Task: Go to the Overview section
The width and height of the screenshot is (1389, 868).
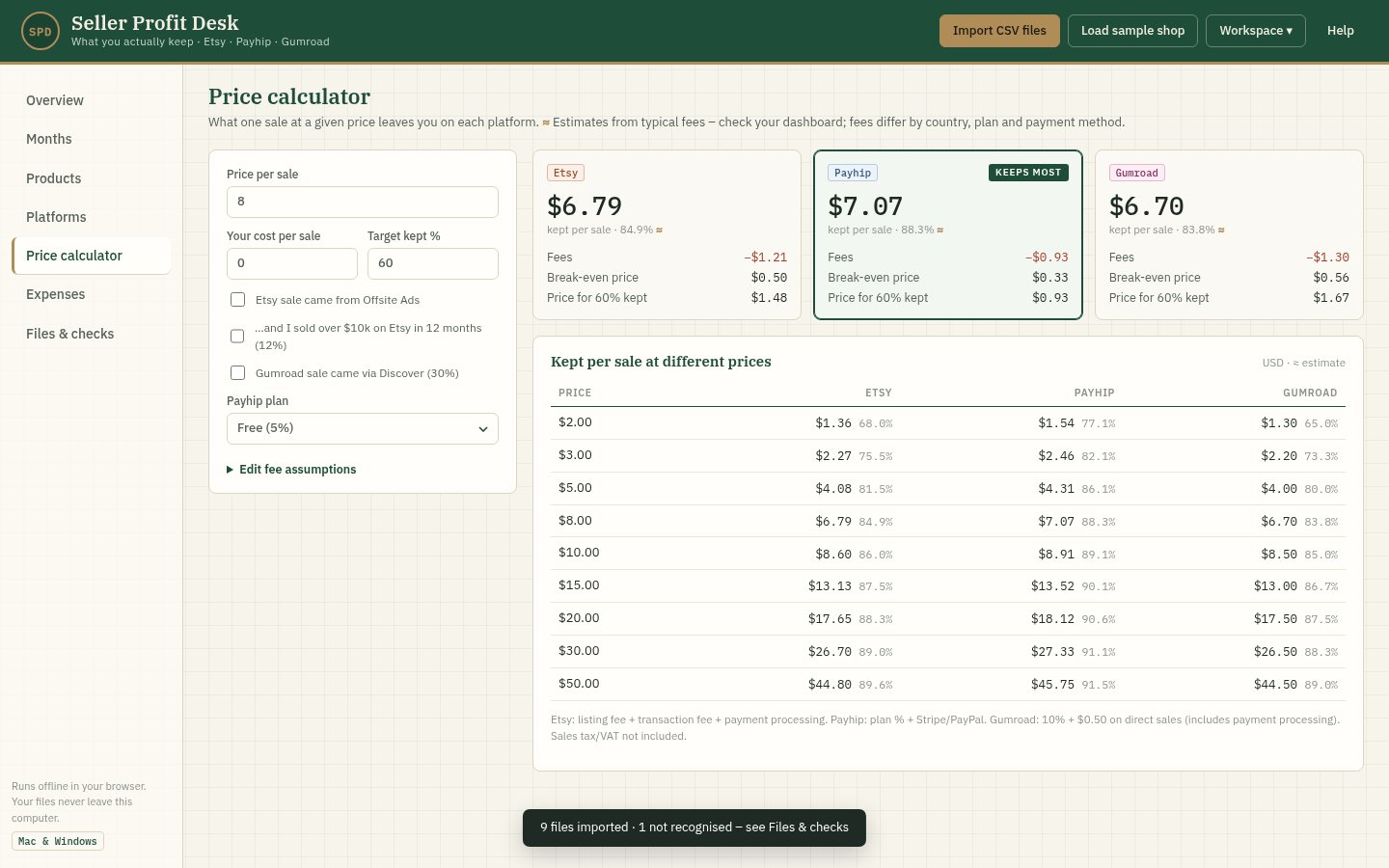Action: (92, 100)
